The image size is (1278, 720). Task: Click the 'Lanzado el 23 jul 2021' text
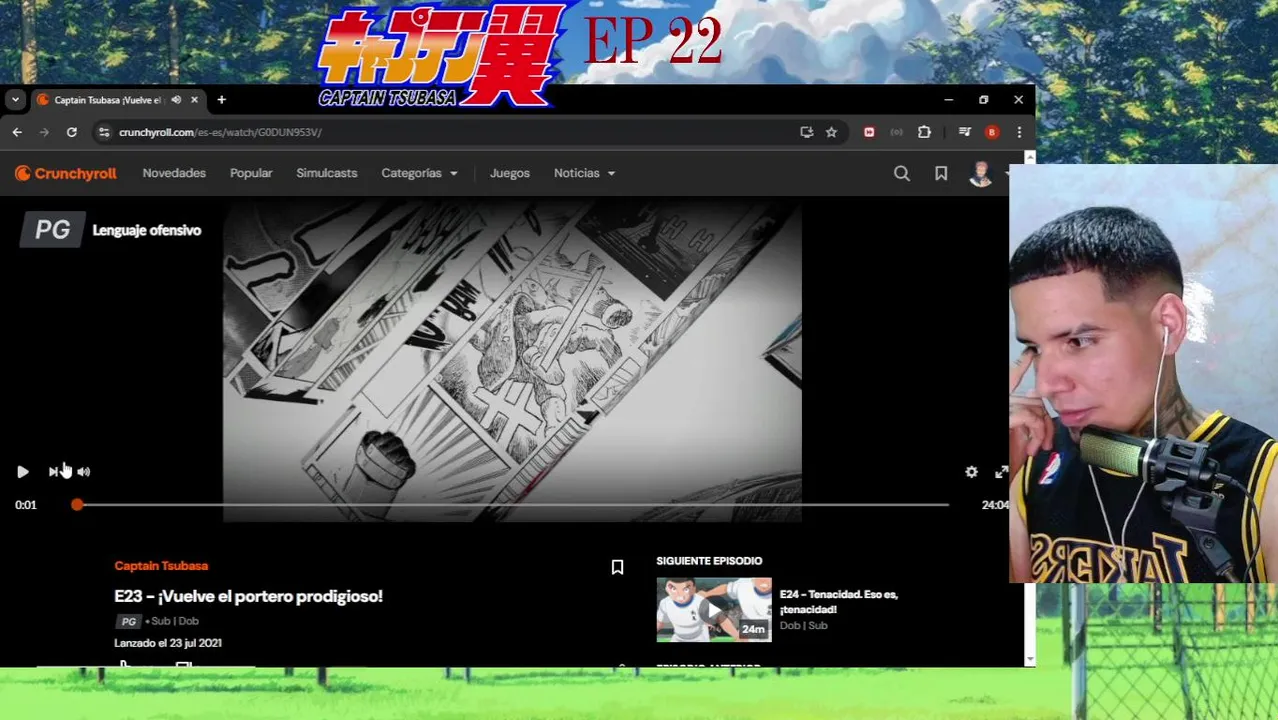point(168,643)
